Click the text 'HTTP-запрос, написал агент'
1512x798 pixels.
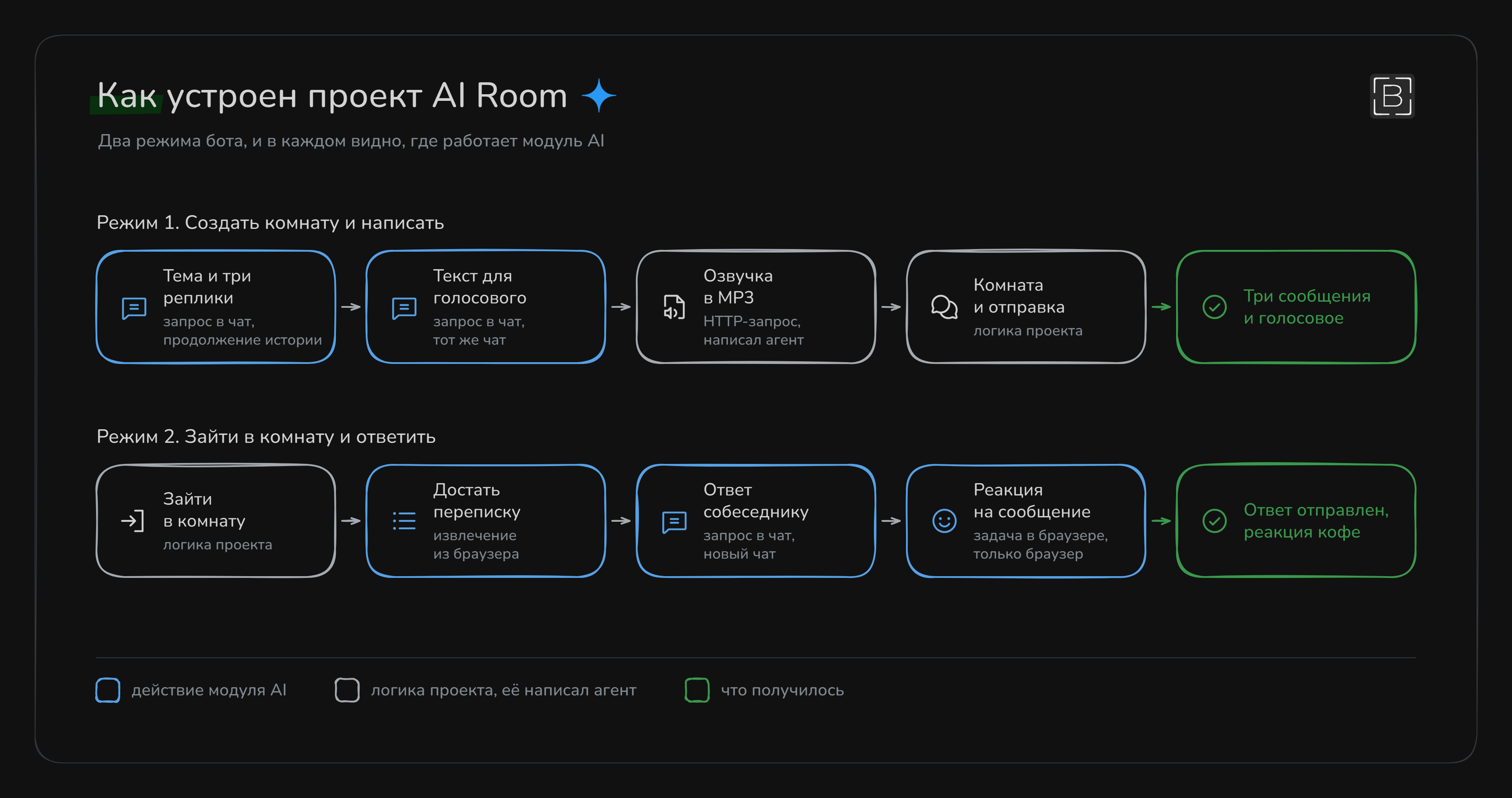[754, 331]
